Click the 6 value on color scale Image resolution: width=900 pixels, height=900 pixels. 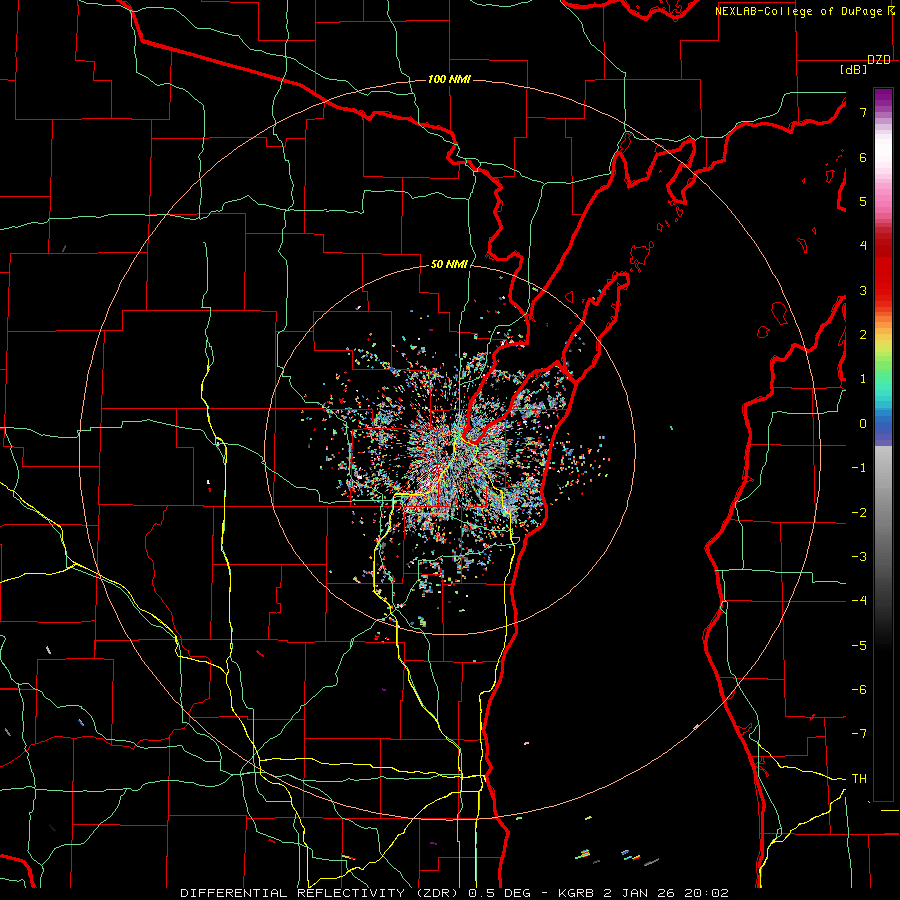(x=863, y=157)
